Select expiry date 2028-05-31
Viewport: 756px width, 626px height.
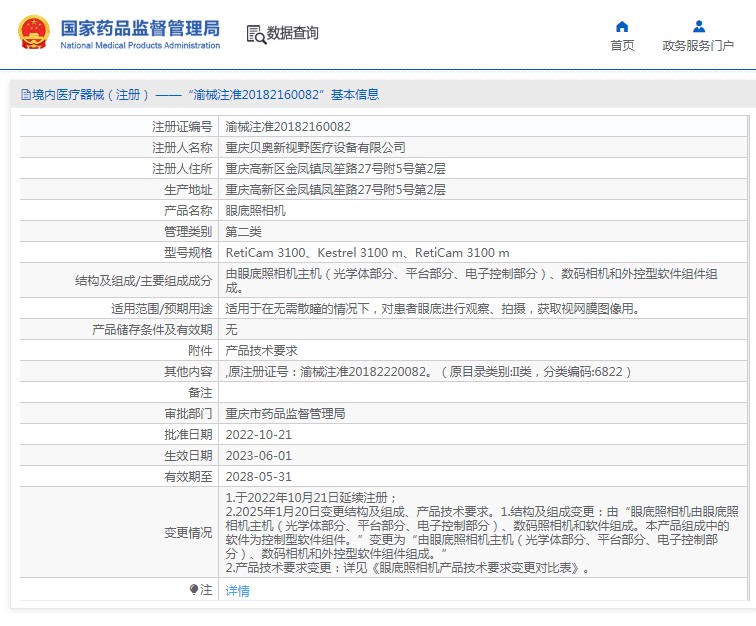pos(258,476)
